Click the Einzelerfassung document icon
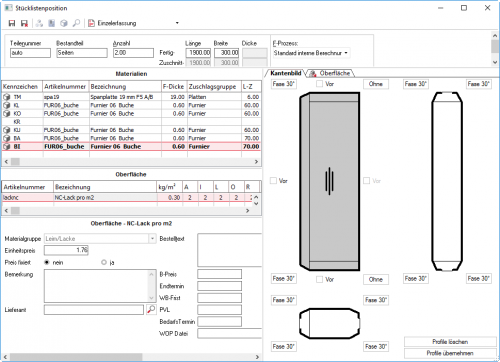500x362 pixels. (91, 23)
